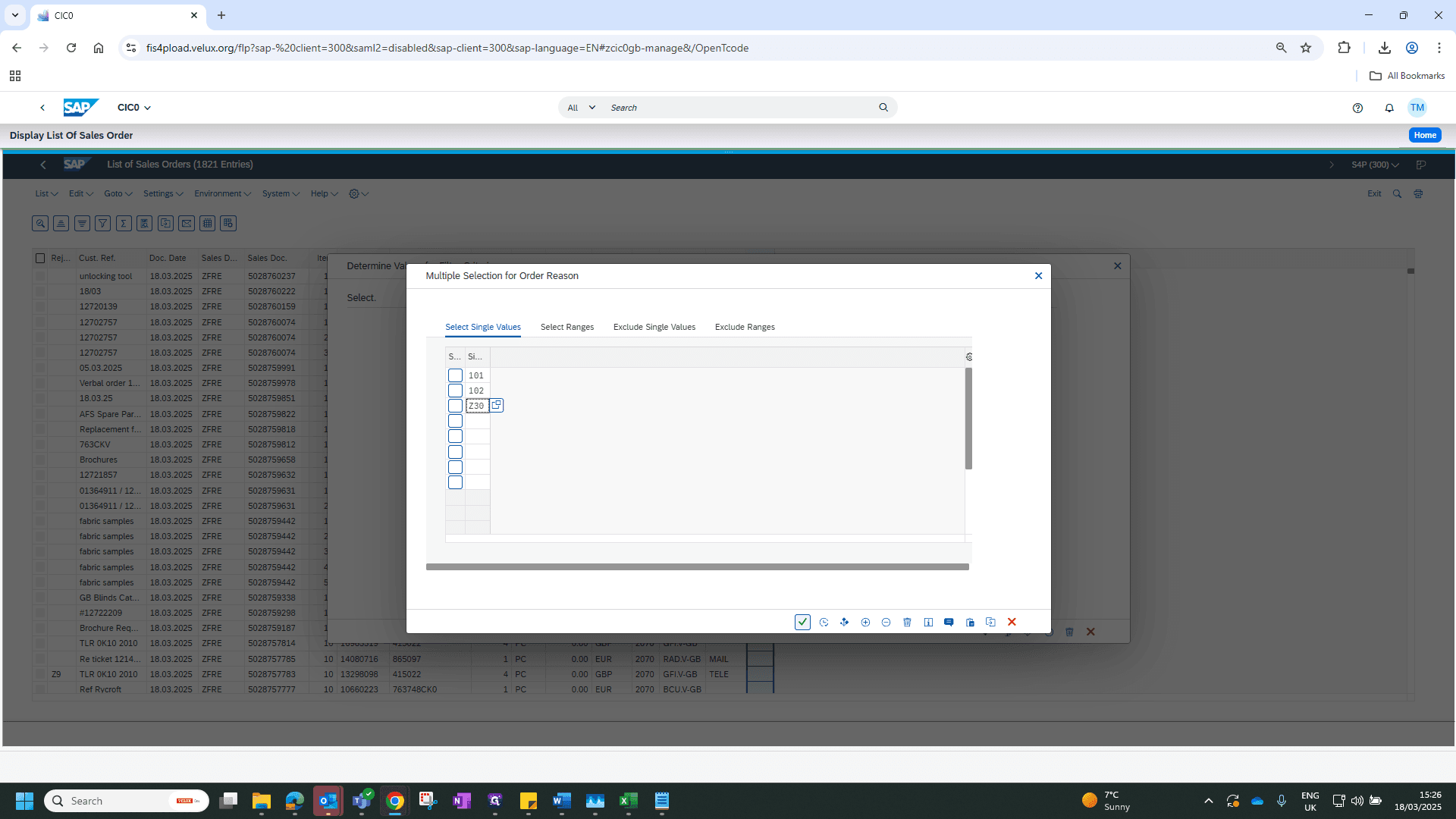Open the List menu dropdown
Screen dimensions: 1456x819
click(46, 193)
